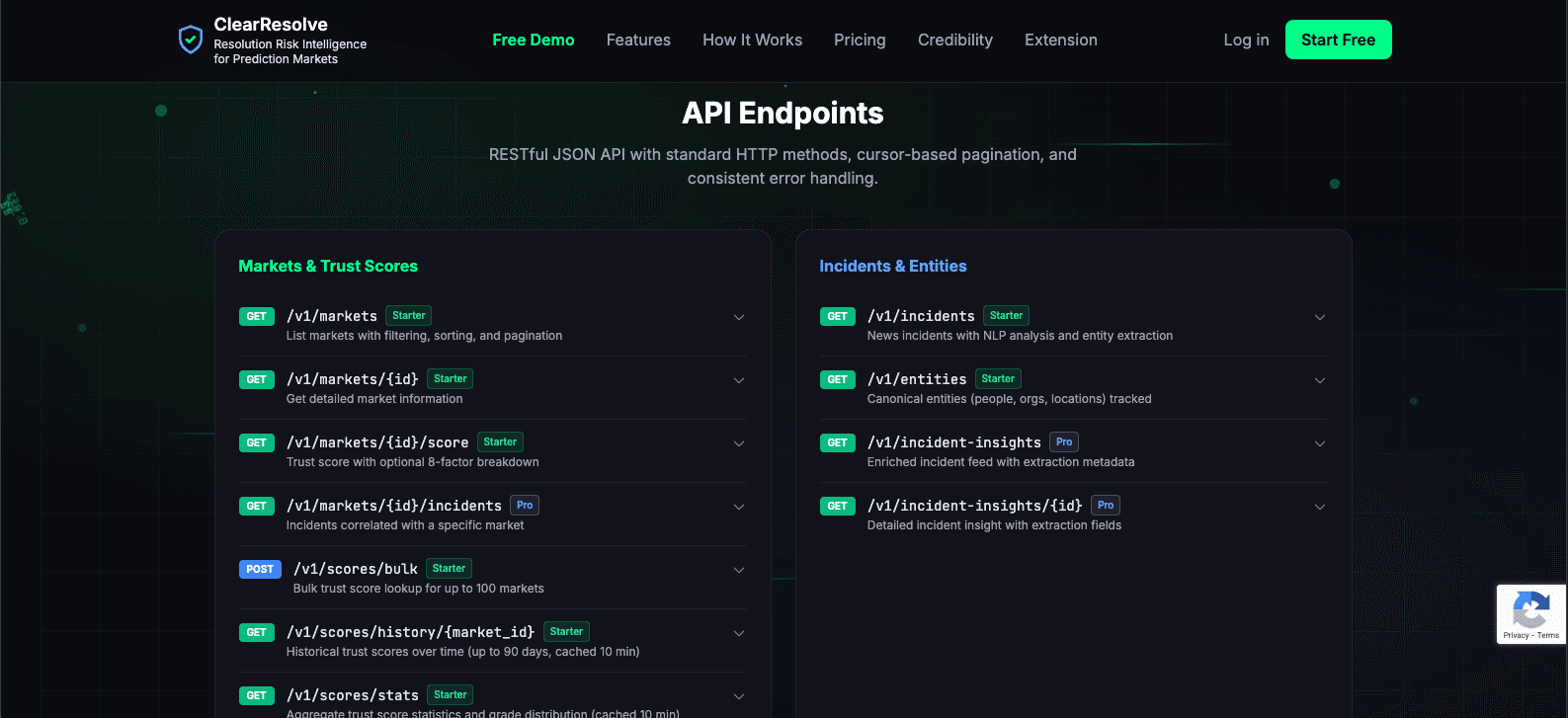Expand the /v1/scores/stats endpoint chevron
Image resolution: width=1568 pixels, height=718 pixels.
pyautogui.click(x=739, y=696)
